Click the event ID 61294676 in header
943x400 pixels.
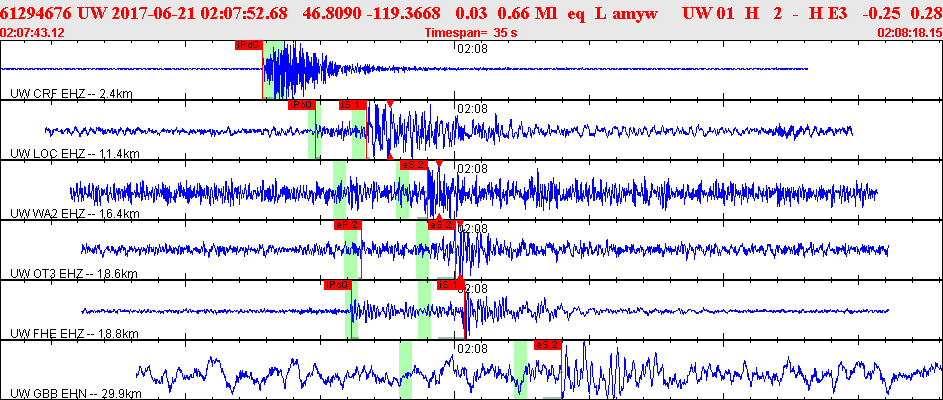(37, 12)
